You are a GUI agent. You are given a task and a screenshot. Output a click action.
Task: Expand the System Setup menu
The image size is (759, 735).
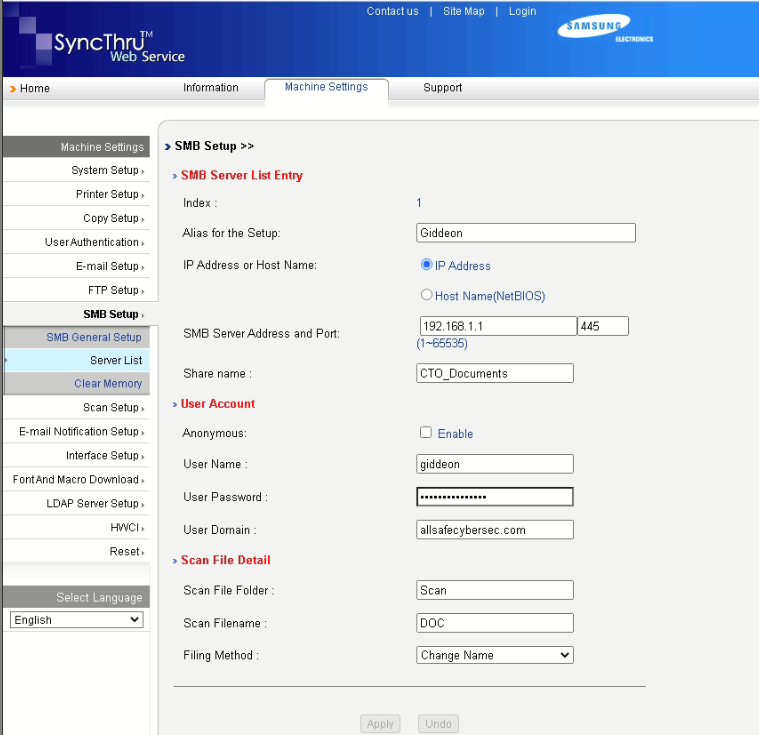tap(107, 170)
